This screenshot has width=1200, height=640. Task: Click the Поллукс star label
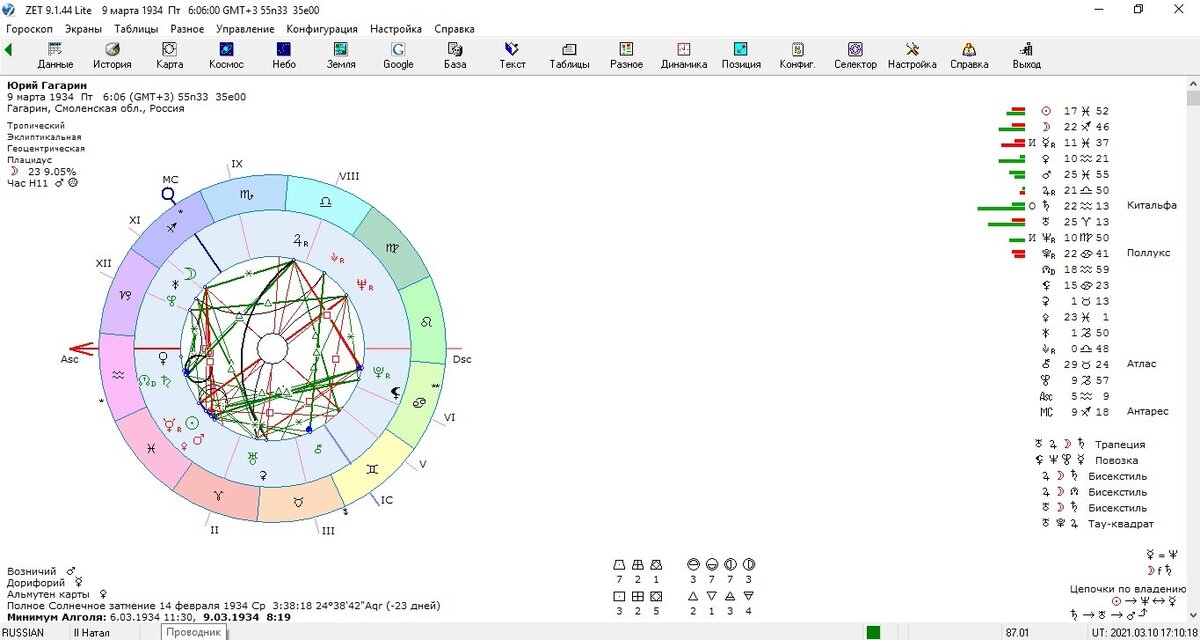click(1148, 254)
